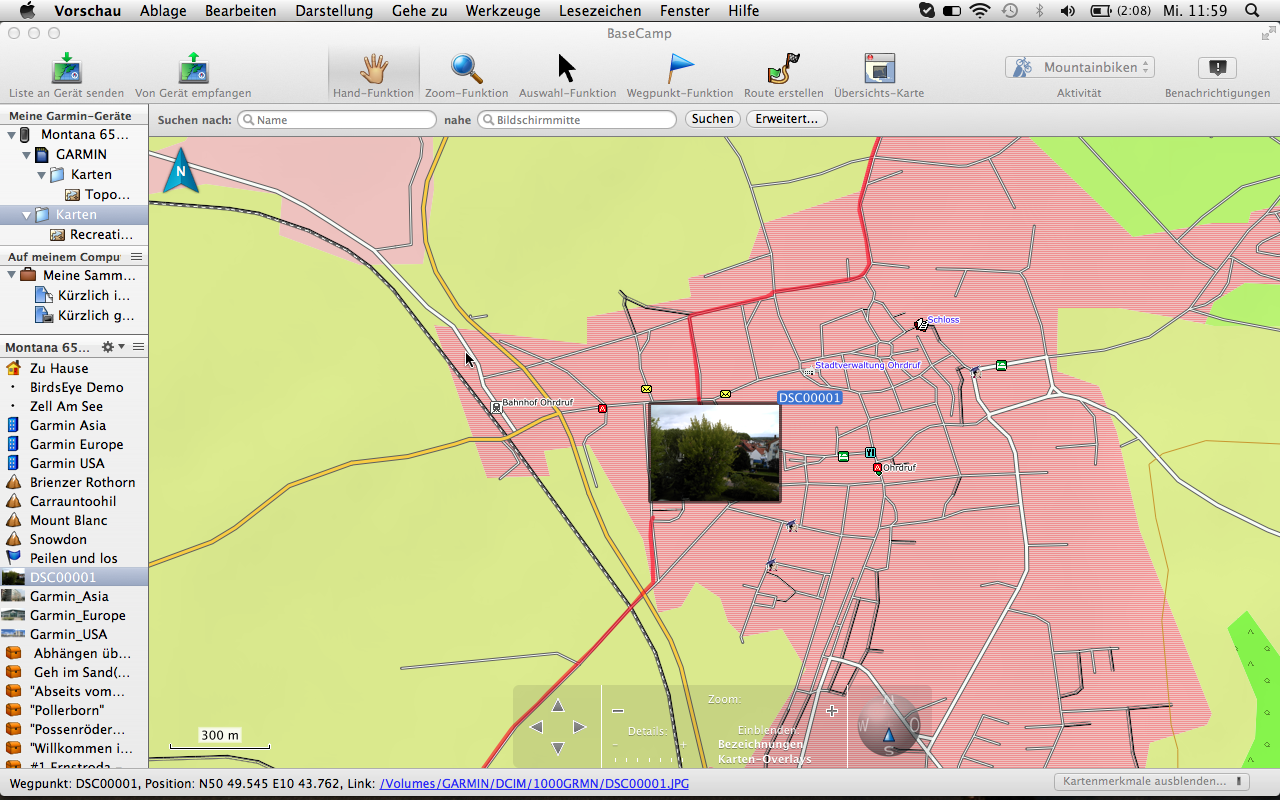Open the Werkzeuge menu
The height and width of the screenshot is (800, 1280).
point(502,11)
